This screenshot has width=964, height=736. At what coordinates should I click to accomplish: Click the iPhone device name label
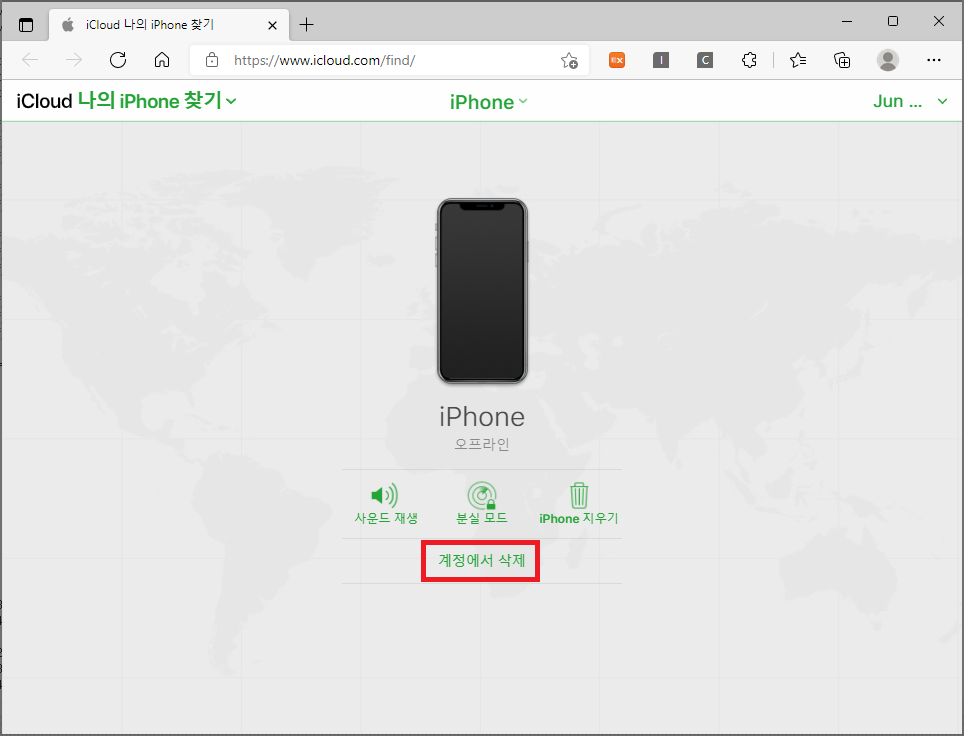coord(482,417)
